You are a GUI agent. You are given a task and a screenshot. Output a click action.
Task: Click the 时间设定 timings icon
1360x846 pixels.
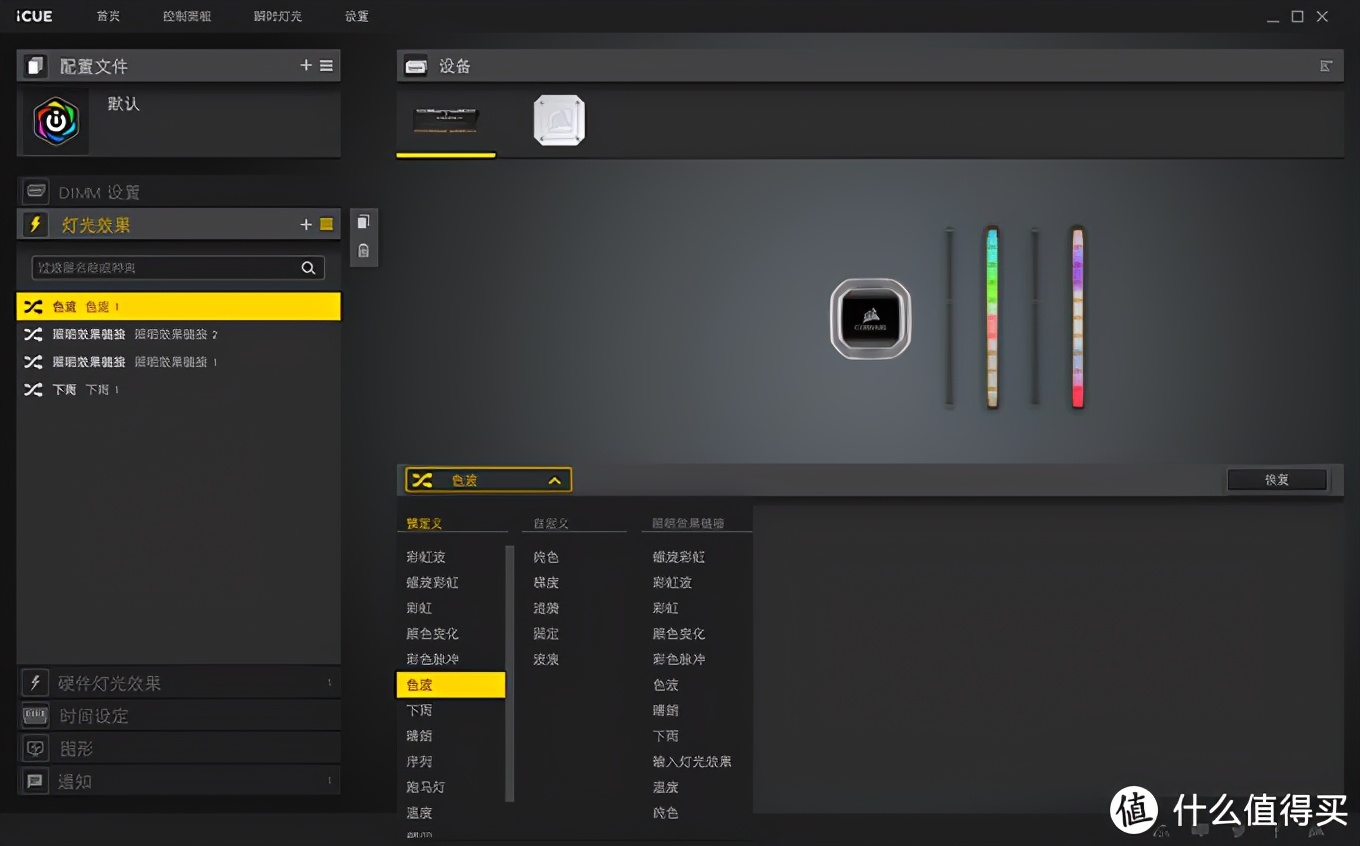coord(36,716)
